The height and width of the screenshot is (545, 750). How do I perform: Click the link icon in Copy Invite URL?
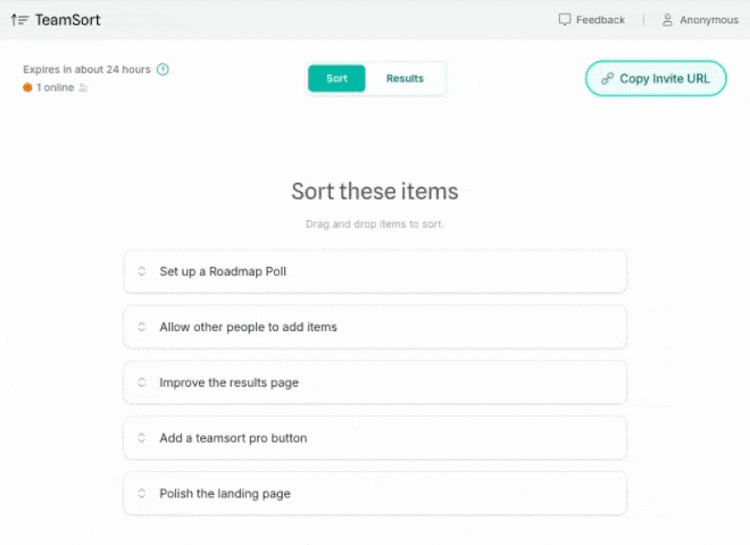[607, 79]
